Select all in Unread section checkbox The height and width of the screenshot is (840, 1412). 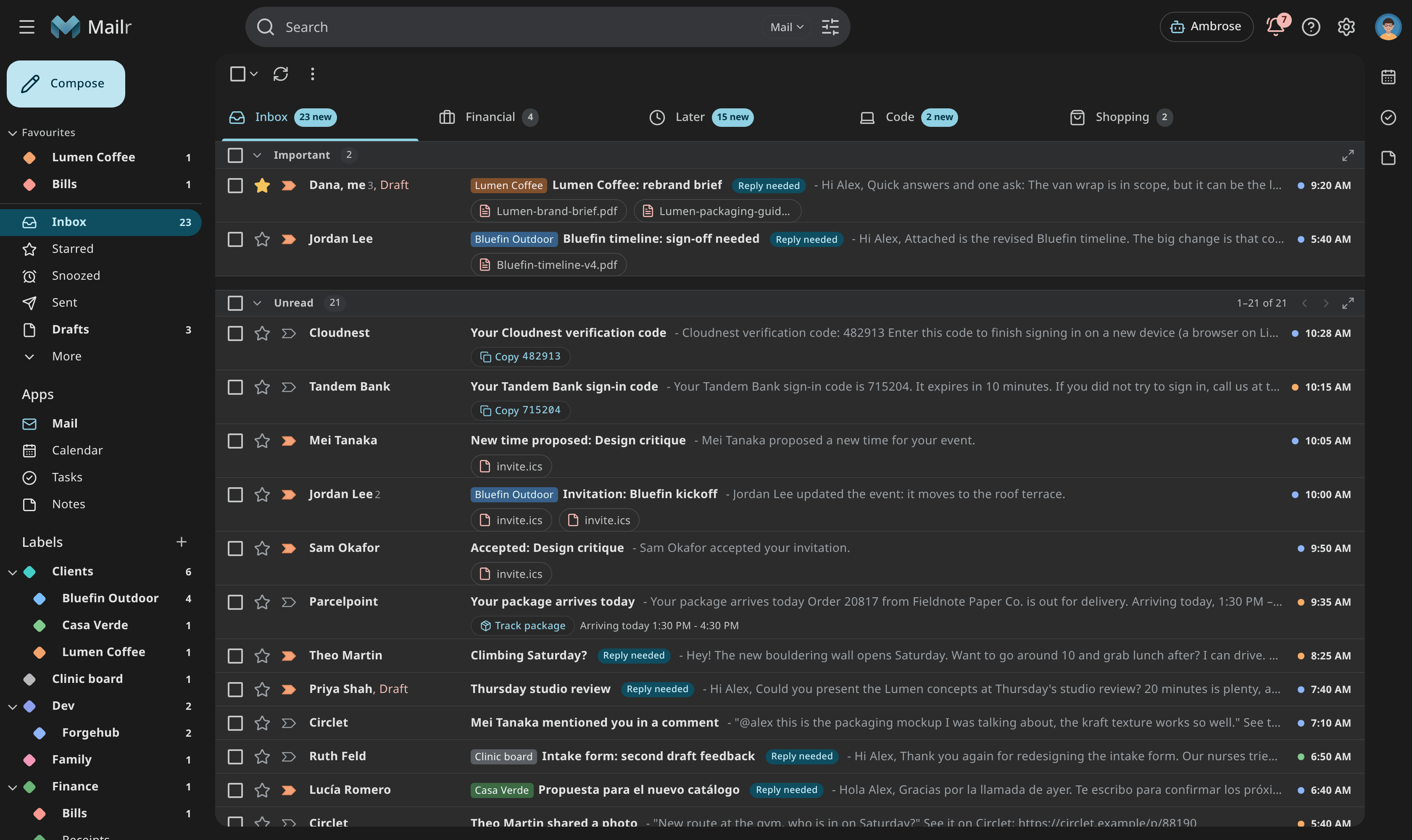click(x=235, y=303)
